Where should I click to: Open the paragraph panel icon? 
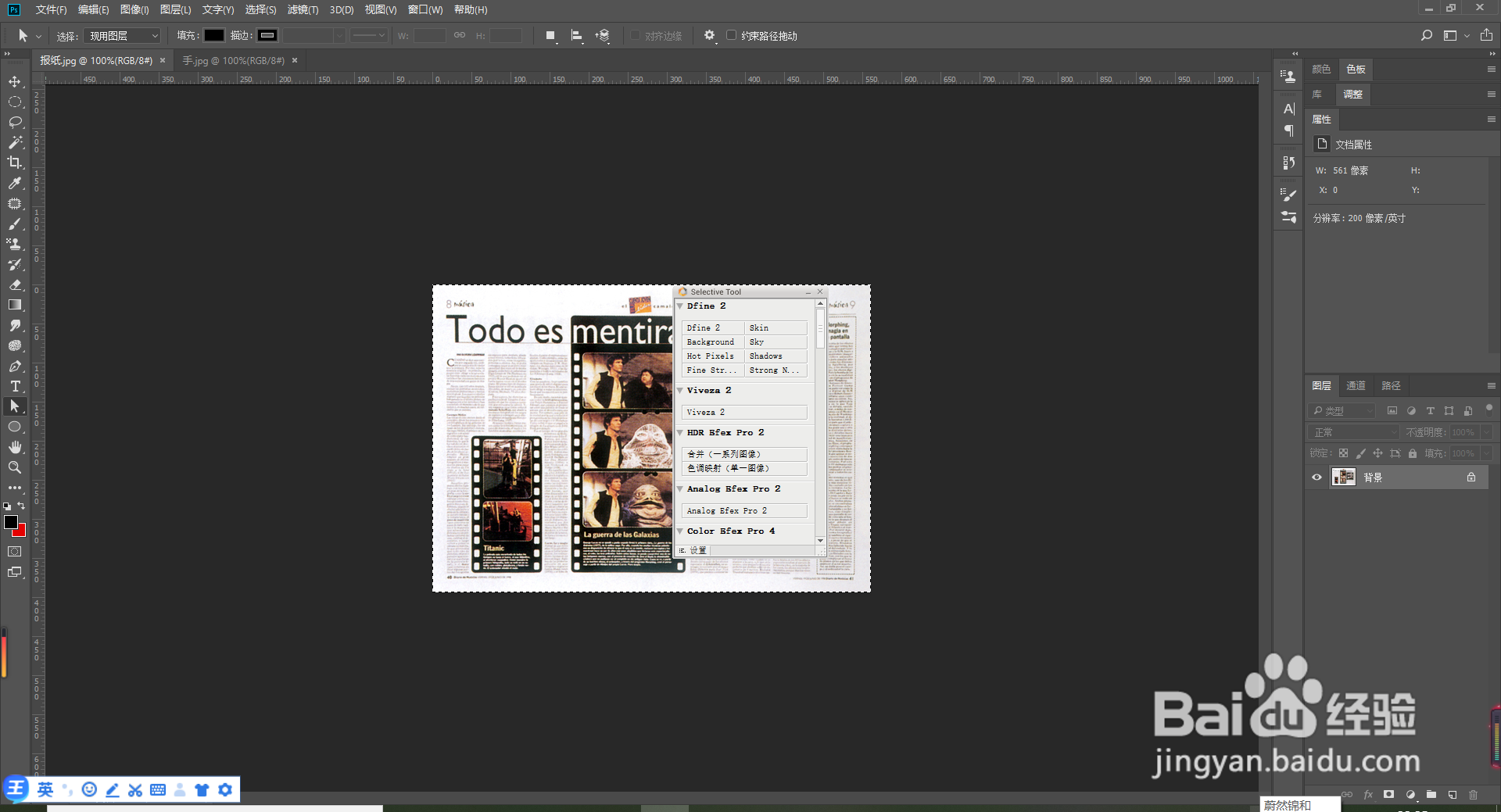point(1289,131)
